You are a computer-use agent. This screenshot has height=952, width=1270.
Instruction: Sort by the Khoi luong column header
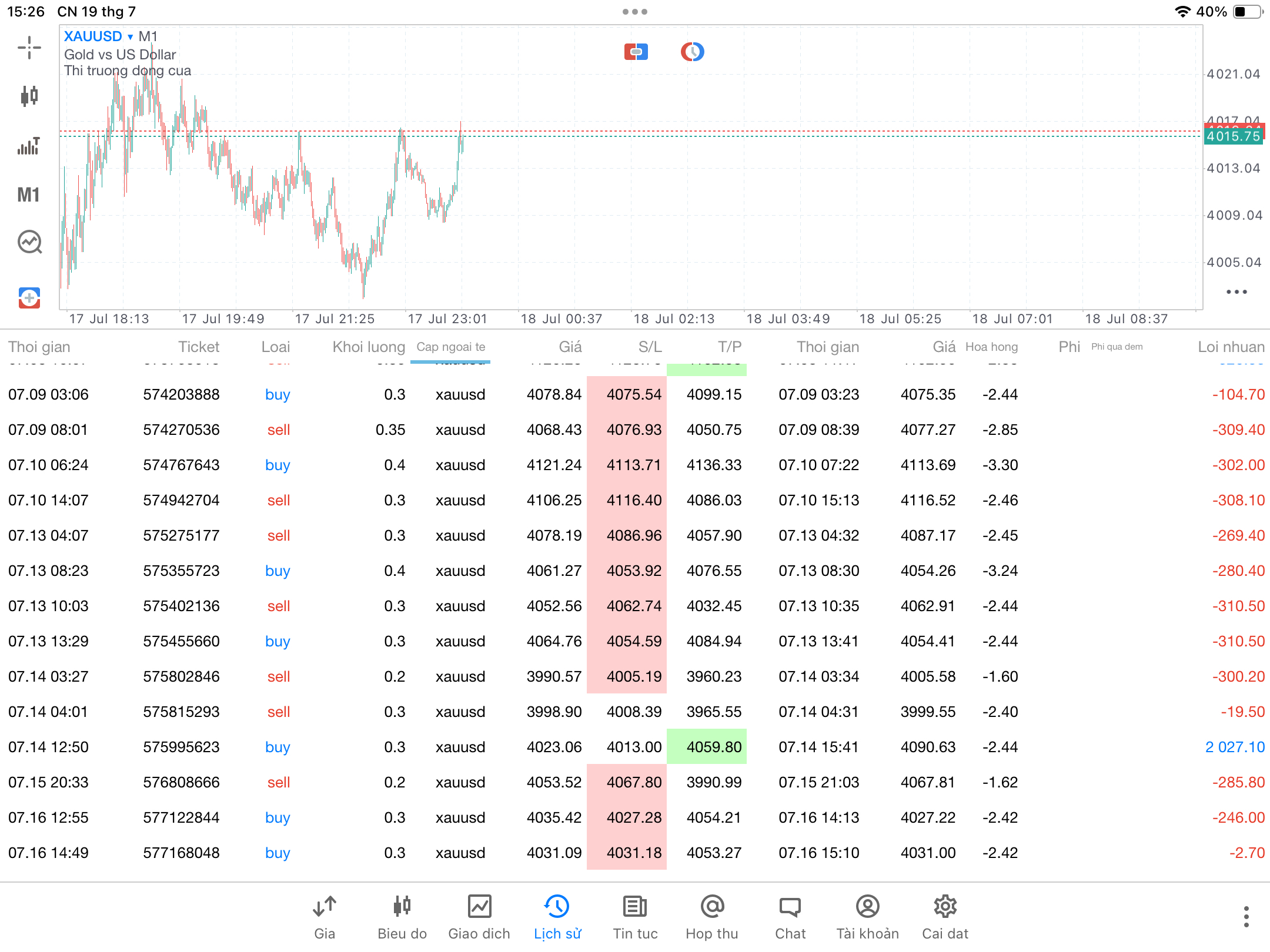pos(369,347)
